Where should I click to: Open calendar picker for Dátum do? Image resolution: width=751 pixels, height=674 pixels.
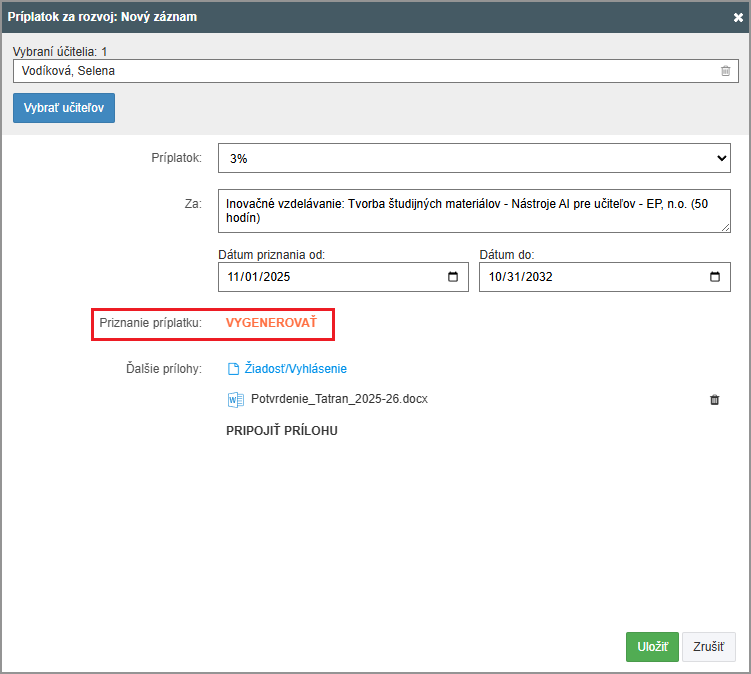(714, 277)
